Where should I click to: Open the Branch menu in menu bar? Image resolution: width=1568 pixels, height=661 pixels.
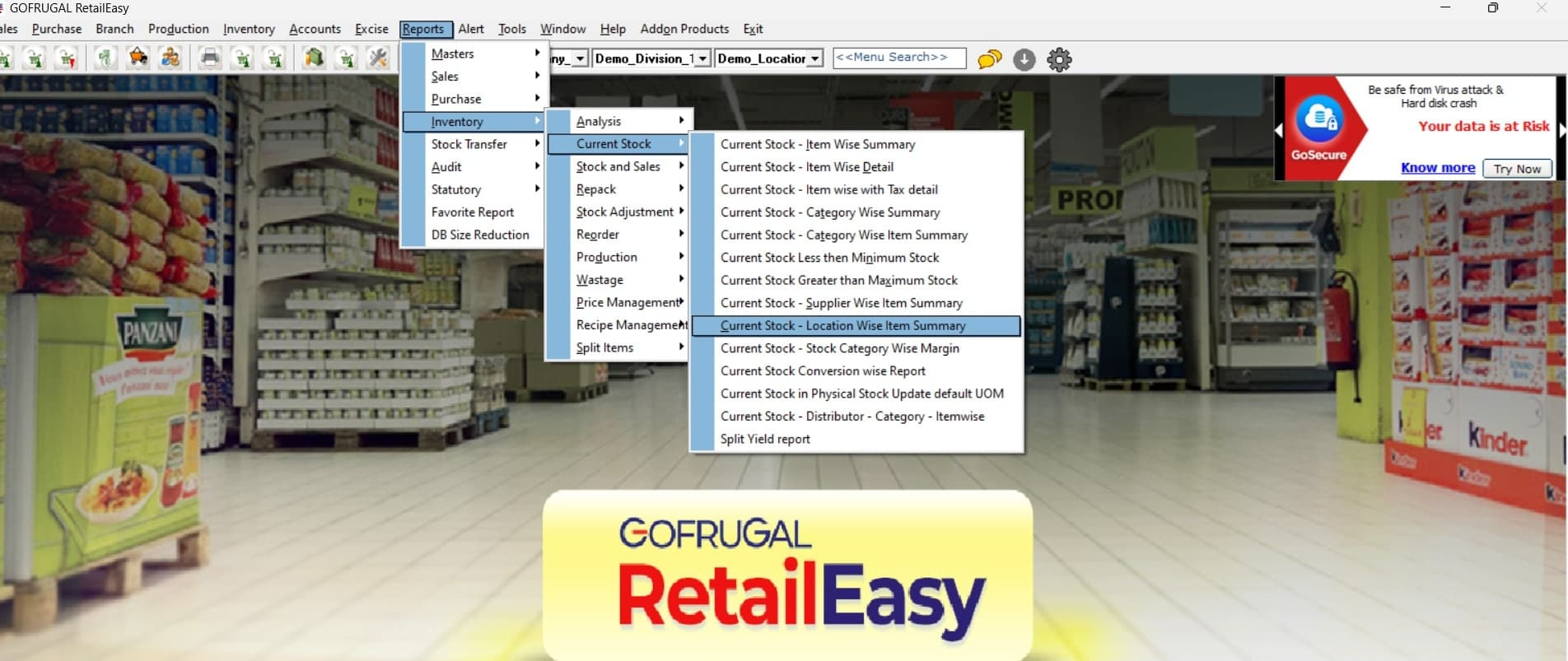(114, 29)
